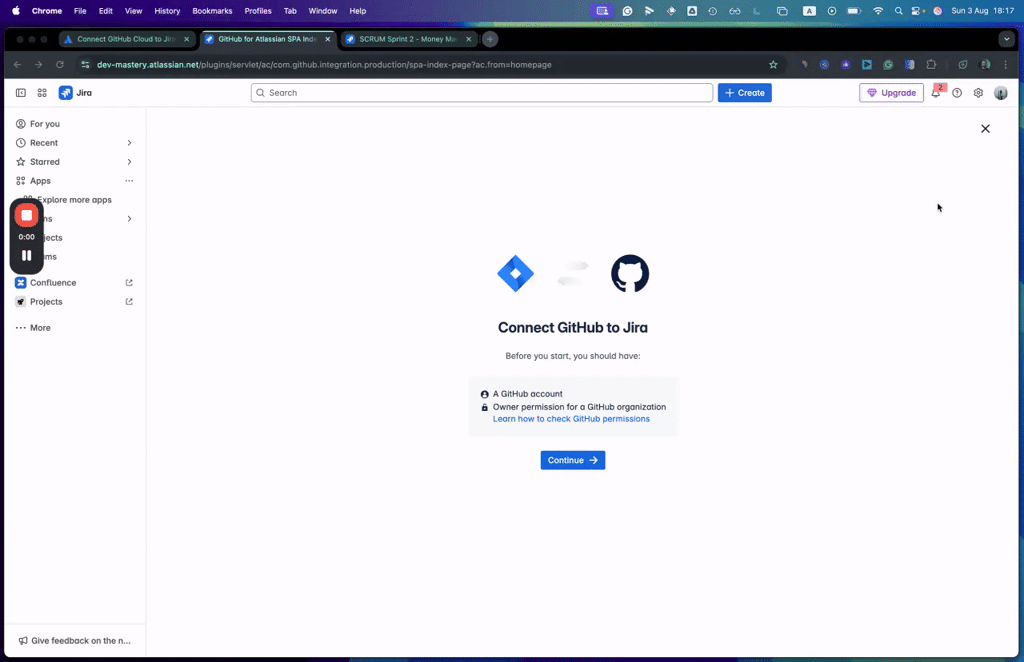Viewport: 1024px width, 662px height.
Task: Open a new Chrome tab
Action: (x=490, y=39)
